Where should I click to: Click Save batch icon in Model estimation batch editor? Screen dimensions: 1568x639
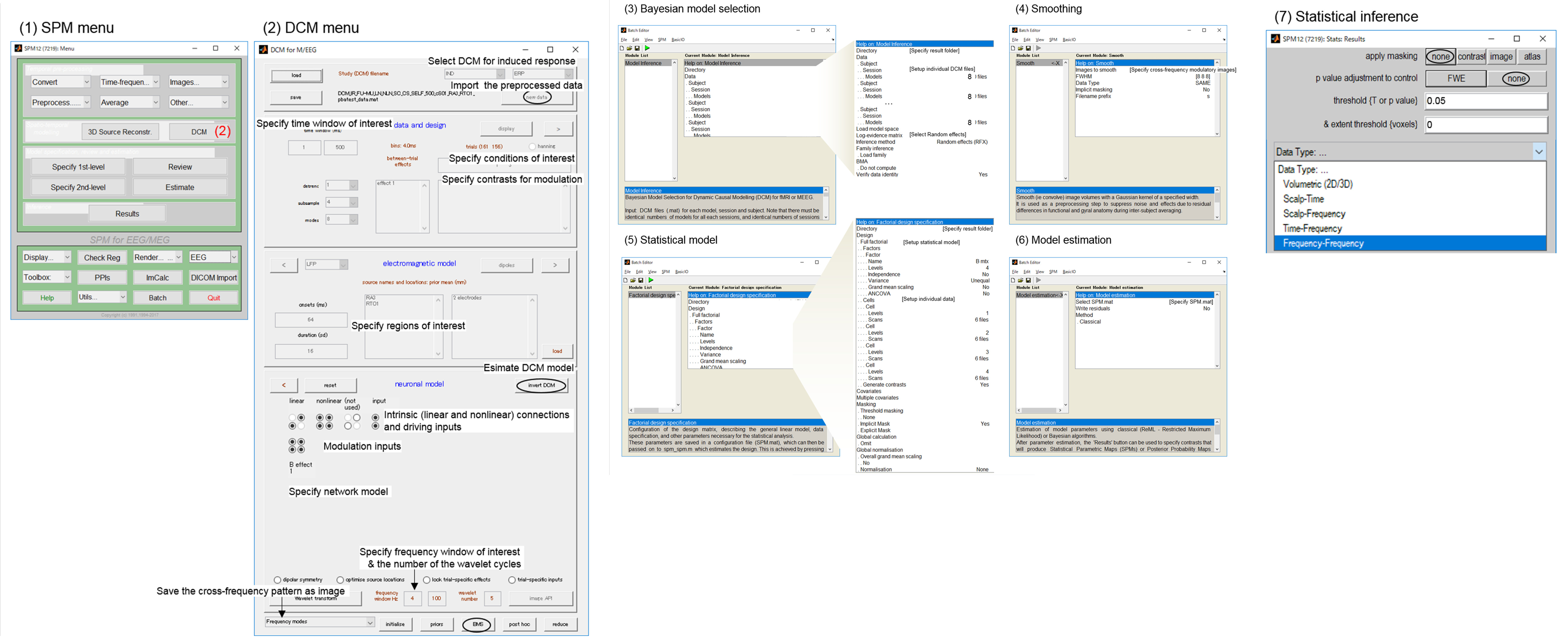pos(1028,280)
